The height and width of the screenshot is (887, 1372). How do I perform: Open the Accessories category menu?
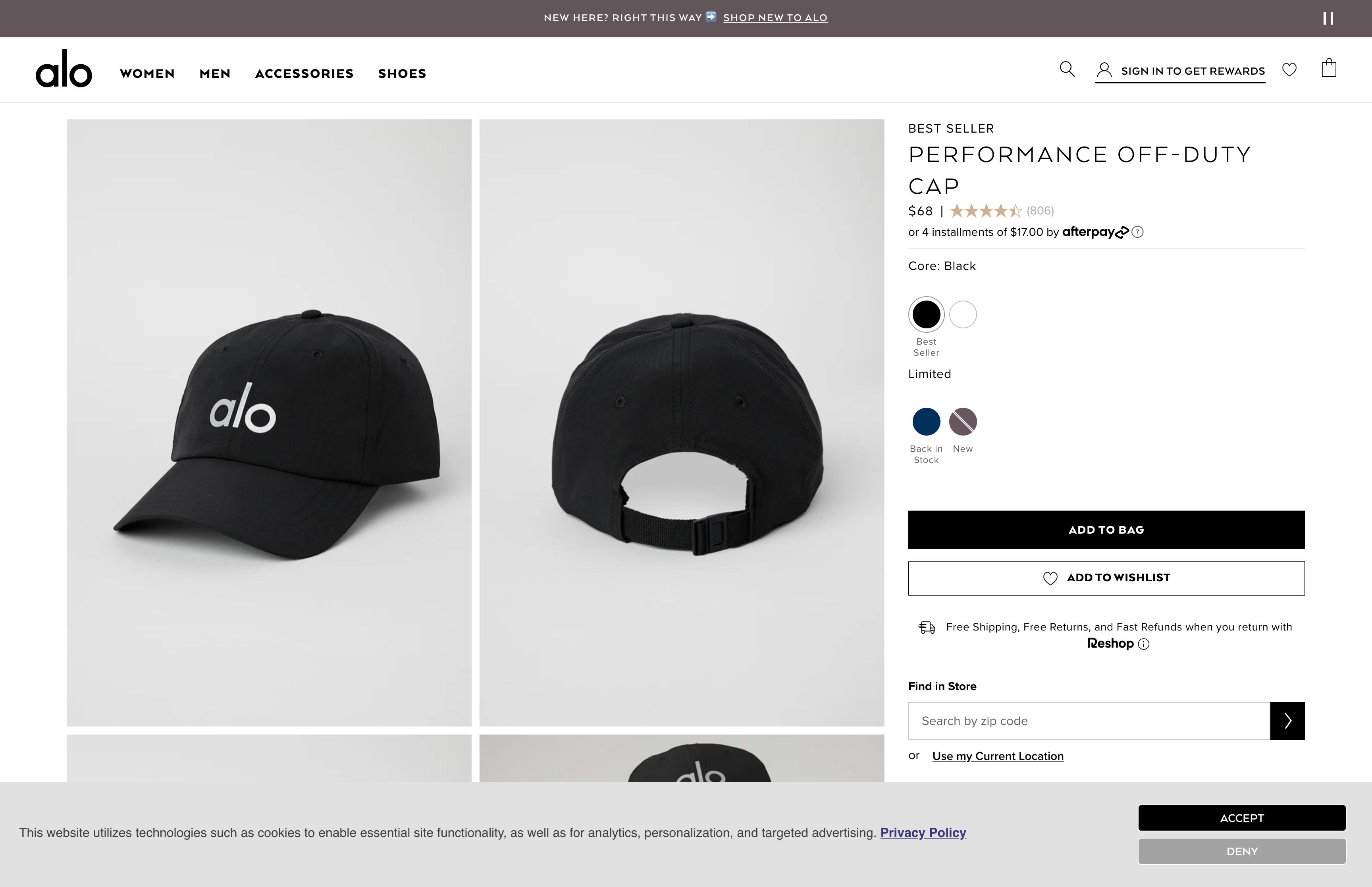(x=304, y=73)
